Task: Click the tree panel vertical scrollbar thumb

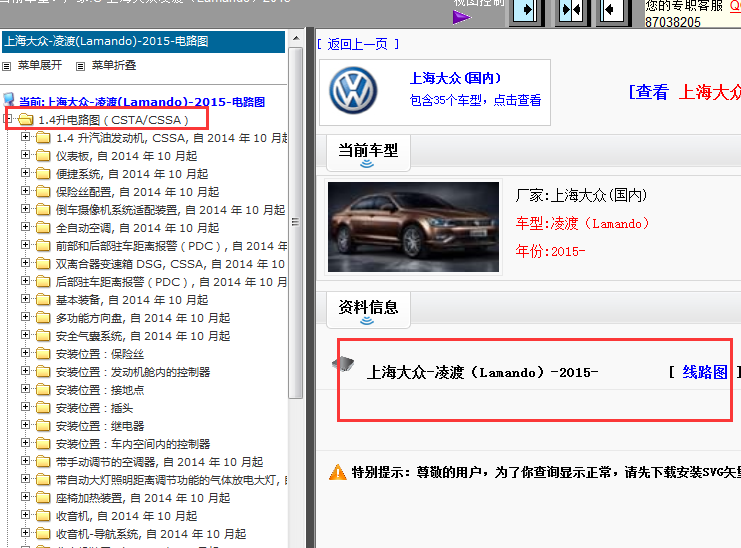Action: 296,222
